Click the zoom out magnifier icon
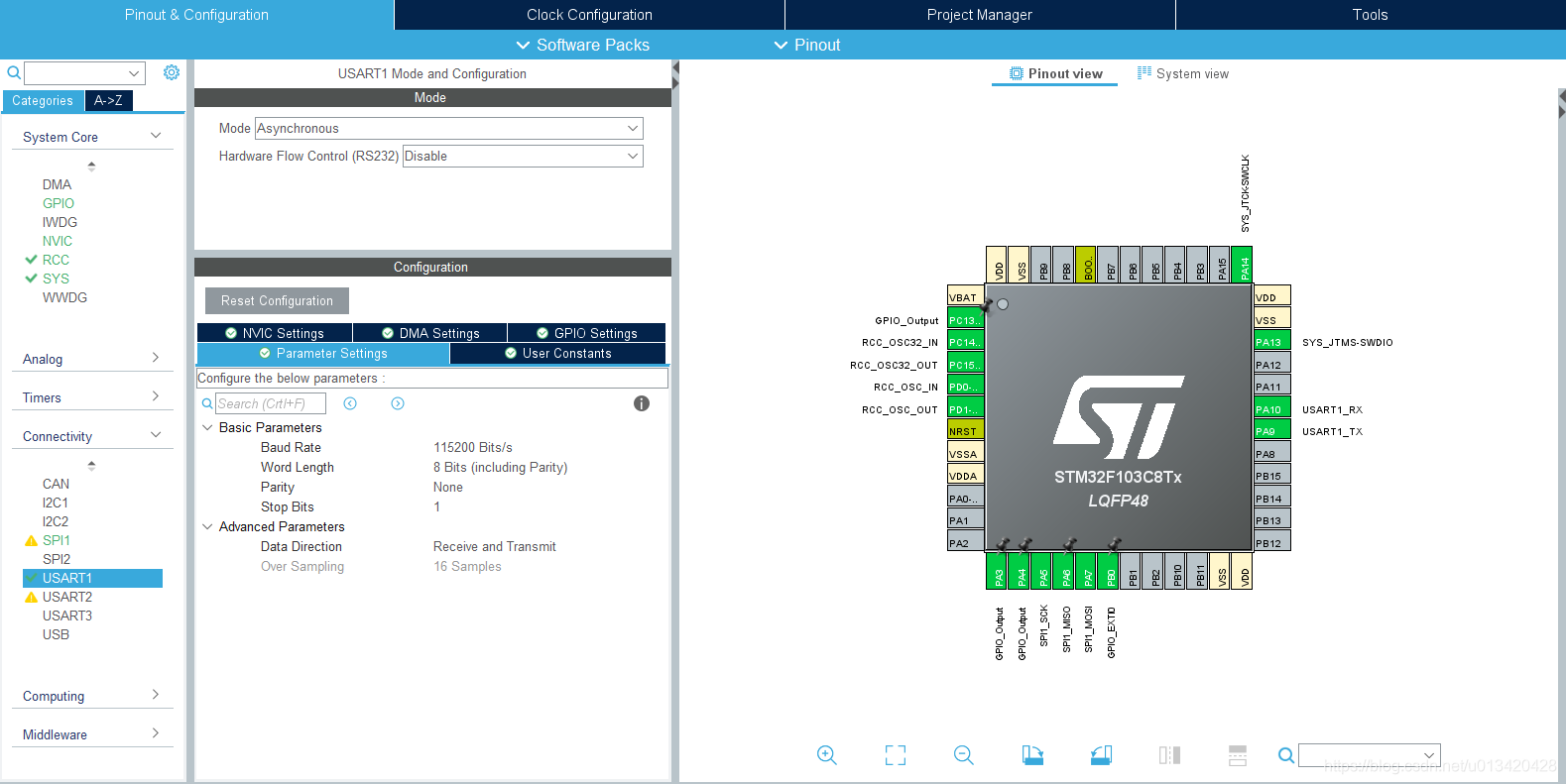 (x=963, y=755)
